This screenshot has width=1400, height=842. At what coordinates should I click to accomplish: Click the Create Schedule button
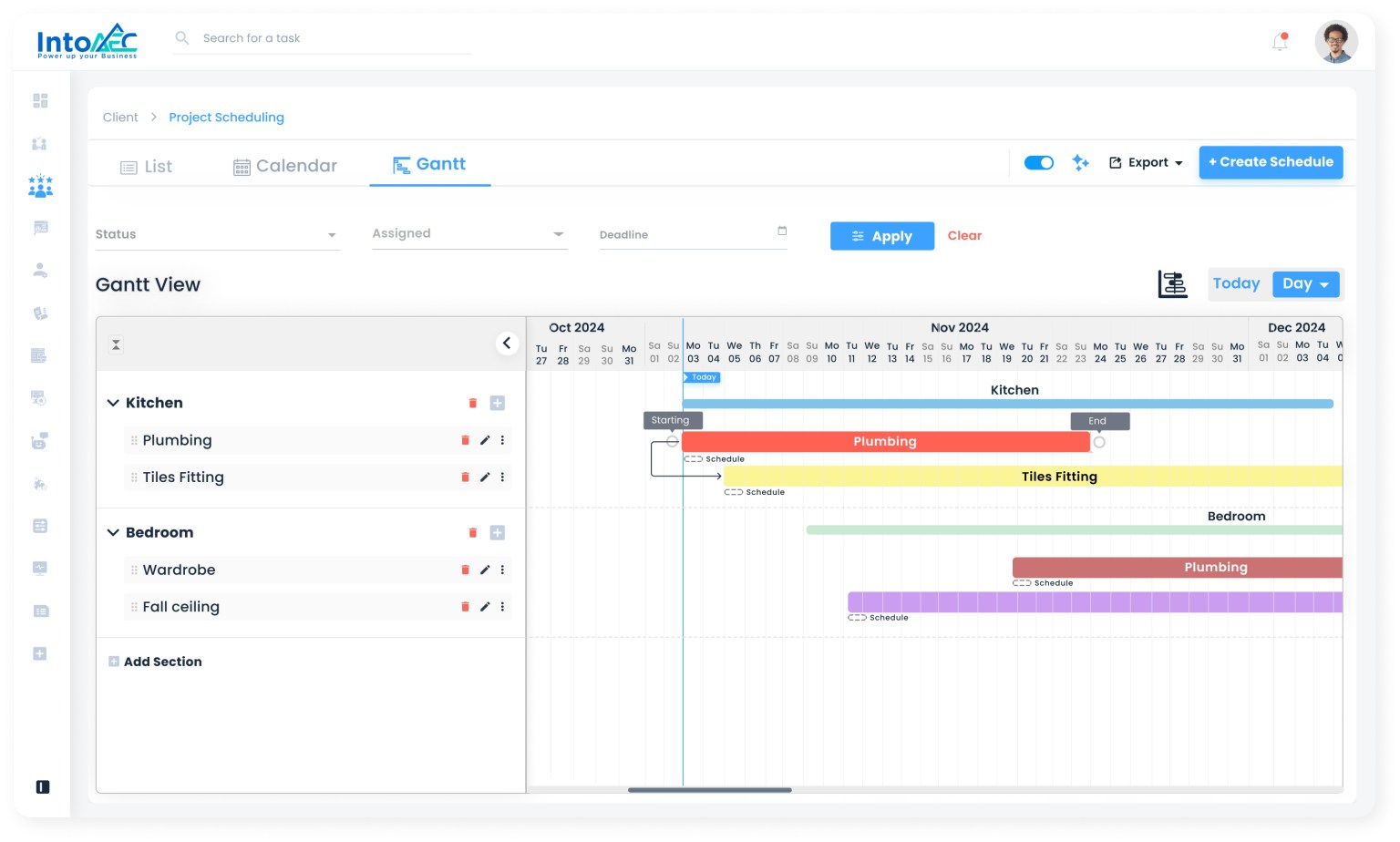tap(1271, 162)
